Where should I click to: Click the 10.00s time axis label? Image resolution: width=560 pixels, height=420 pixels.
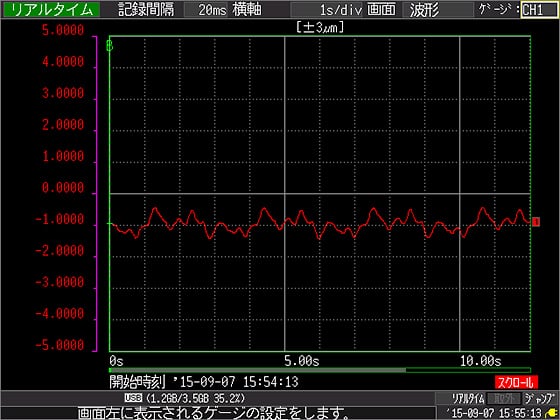pos(480,361)
